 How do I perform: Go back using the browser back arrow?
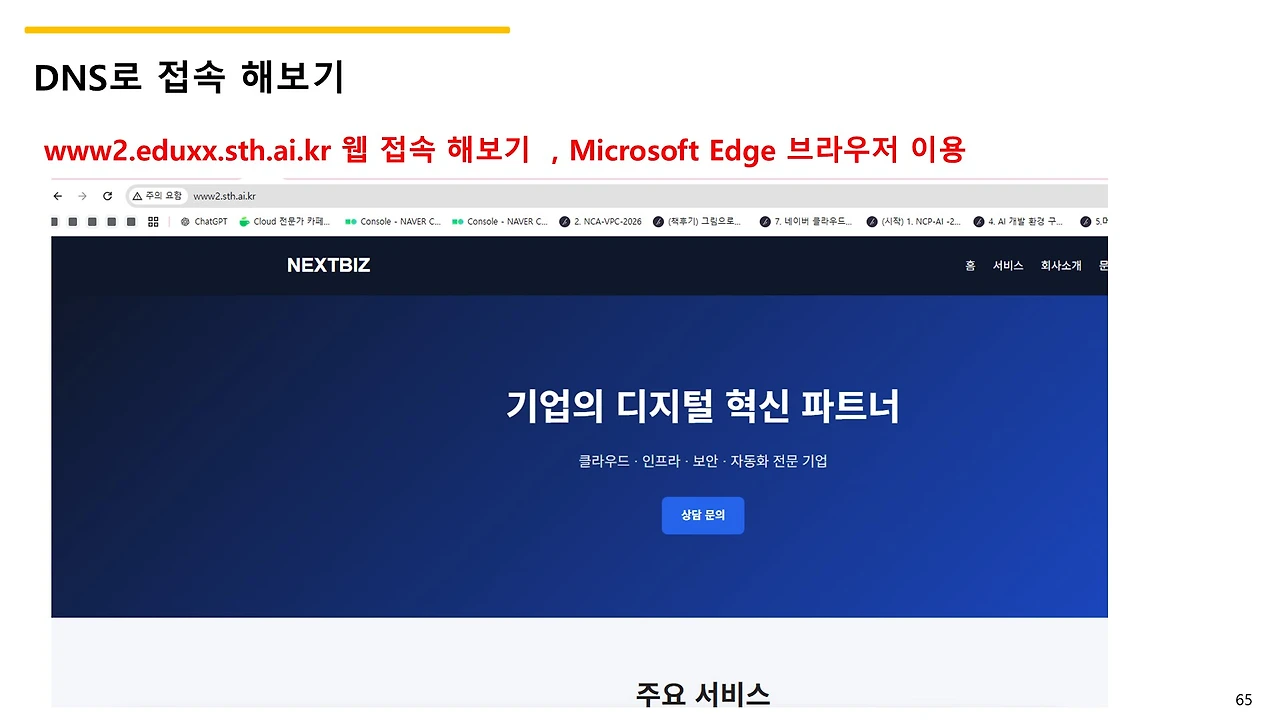[x=58, y=196]
